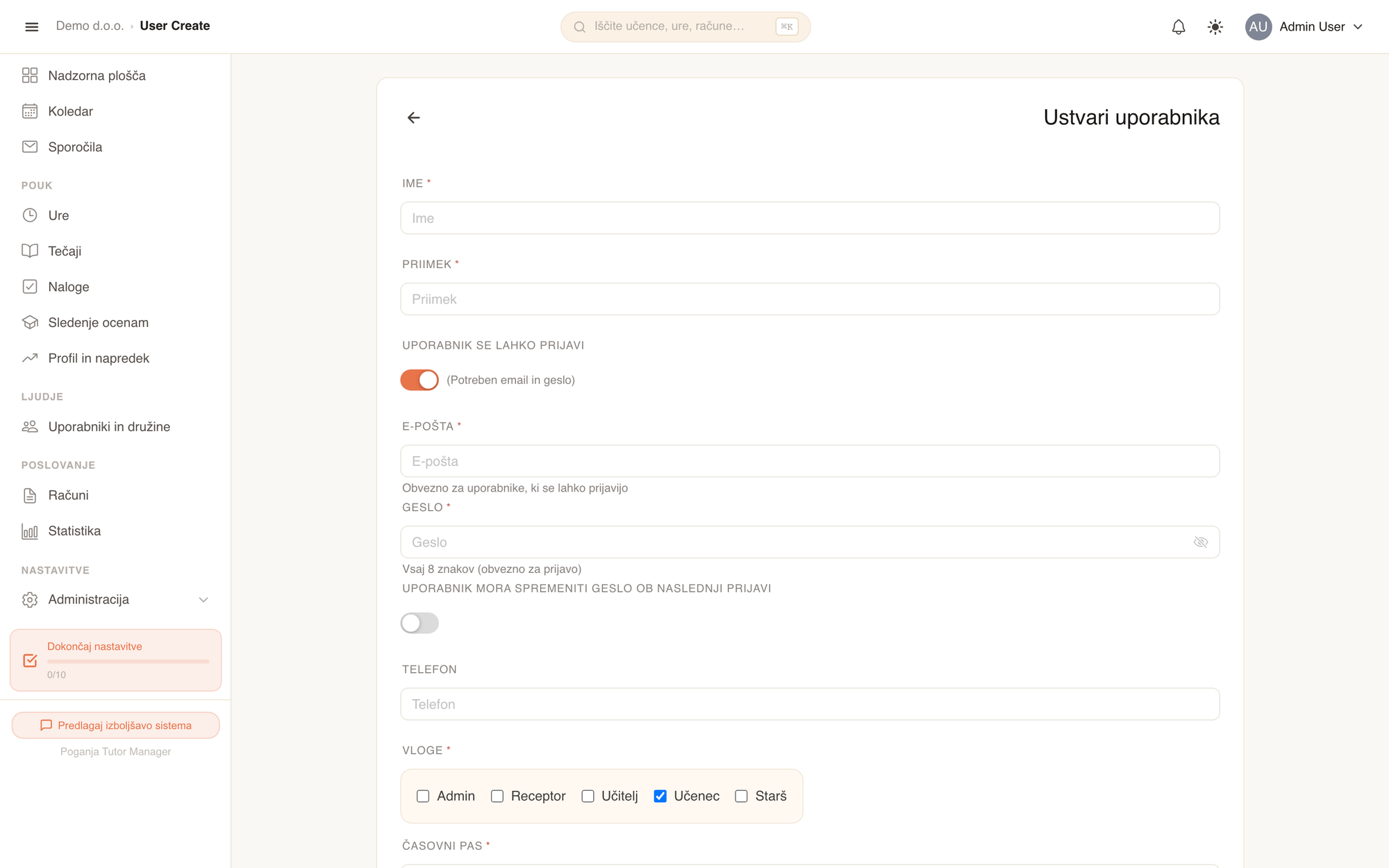Go to Računi in the sidebar

[x=115, y=495]
